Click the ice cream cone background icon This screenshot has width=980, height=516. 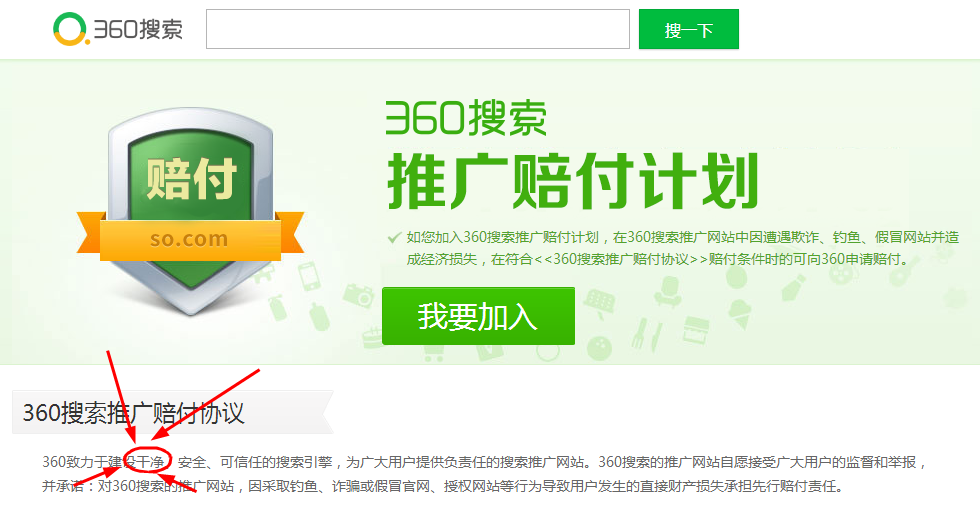click(739, 314)
